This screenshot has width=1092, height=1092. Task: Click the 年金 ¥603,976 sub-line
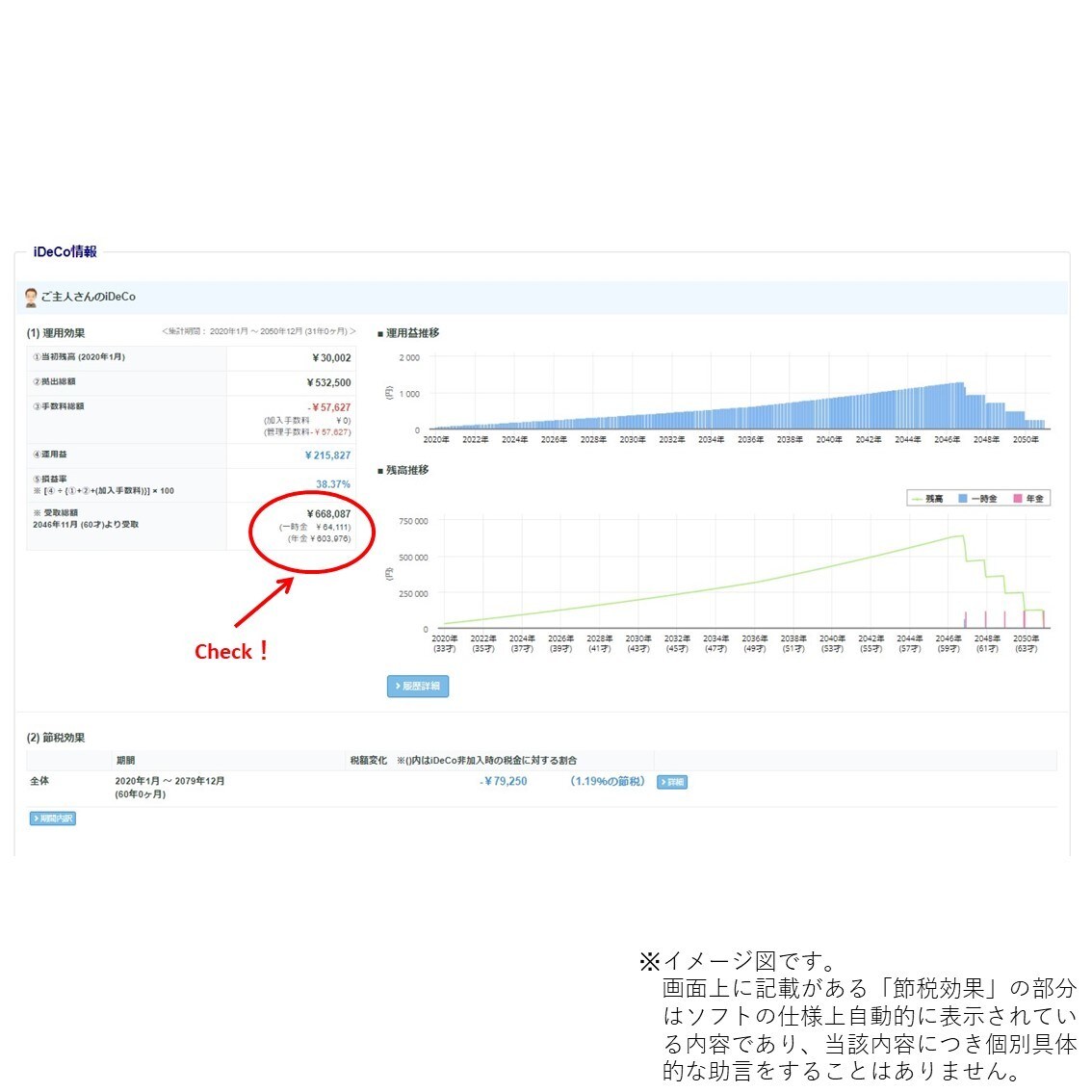319,539
